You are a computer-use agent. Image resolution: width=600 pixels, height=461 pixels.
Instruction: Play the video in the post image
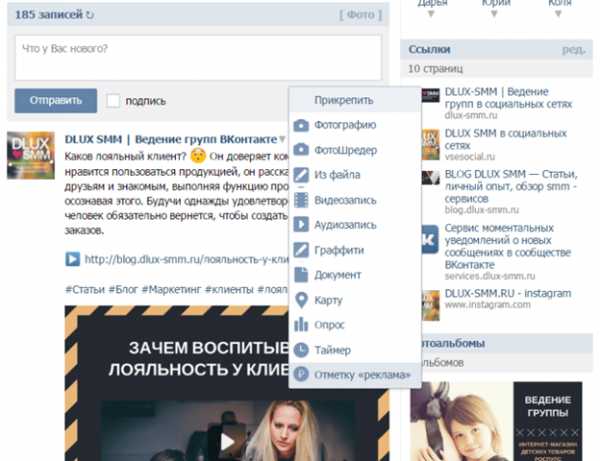click(227, 442)
